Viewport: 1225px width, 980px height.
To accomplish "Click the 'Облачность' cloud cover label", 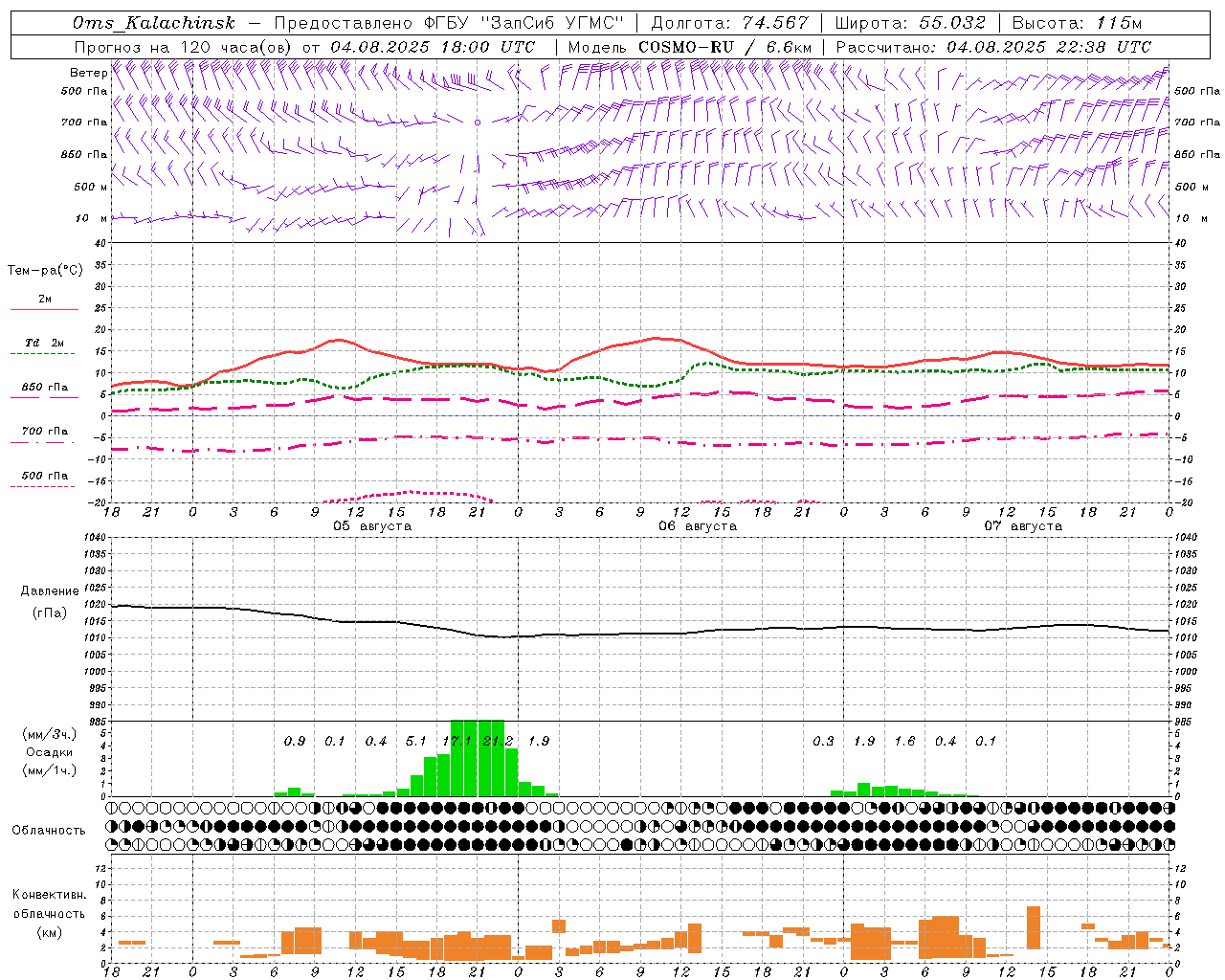I will point(49,831).
